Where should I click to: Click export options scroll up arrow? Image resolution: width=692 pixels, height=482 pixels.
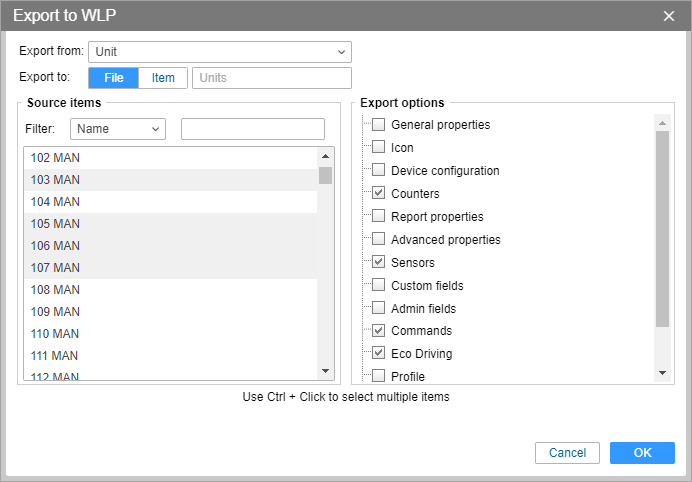(x=662, y=123)
